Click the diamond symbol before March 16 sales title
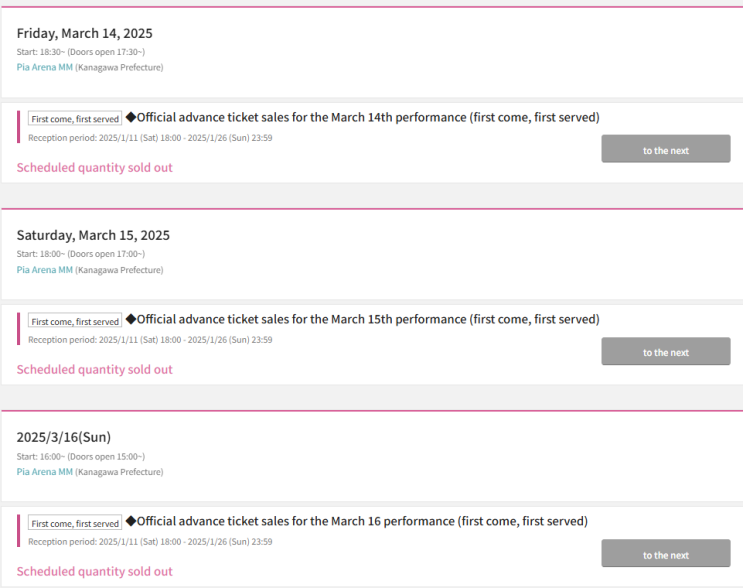This screenshot has width=743, height=588. coord(130,521)
